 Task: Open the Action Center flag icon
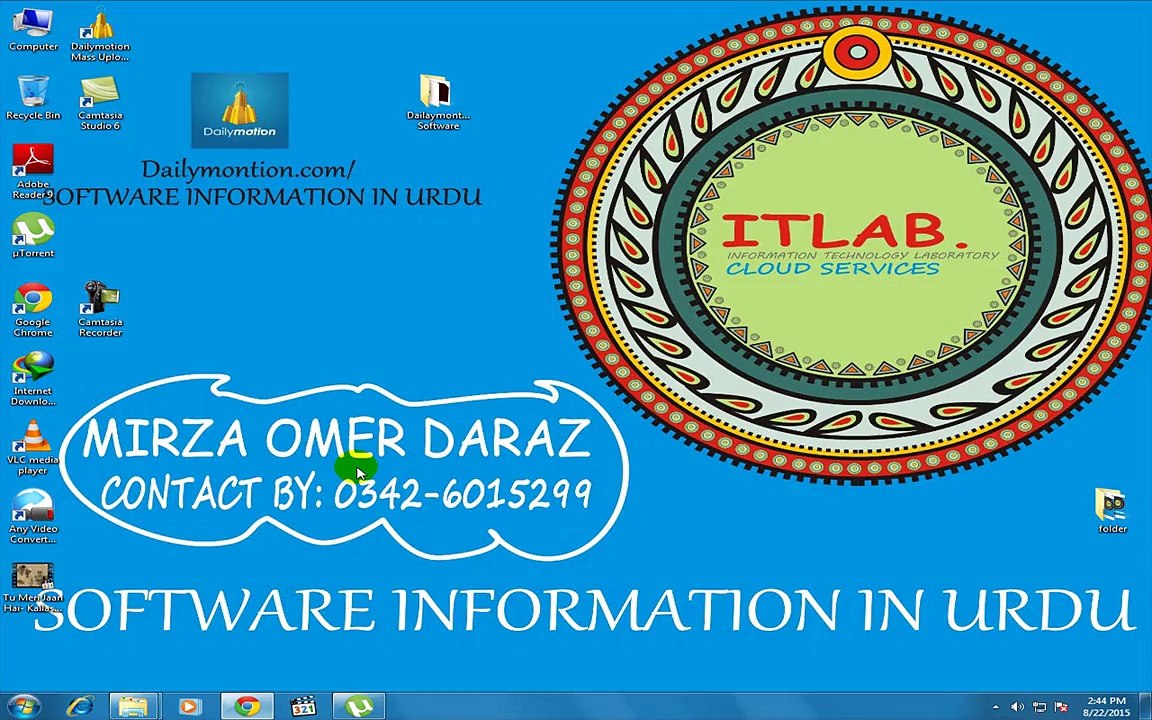1060,708
